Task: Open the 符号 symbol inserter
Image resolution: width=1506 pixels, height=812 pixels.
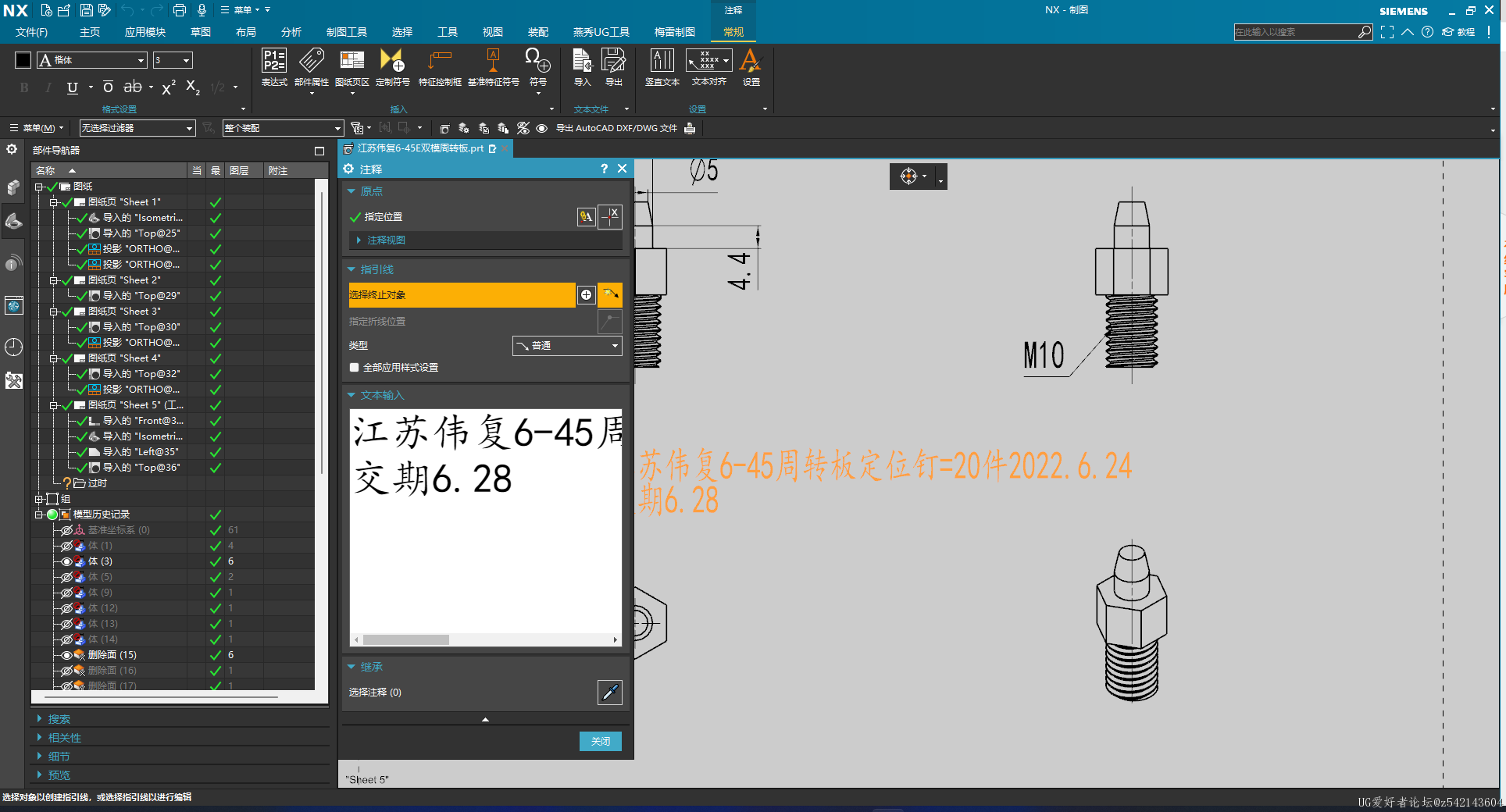Action: pos(538,68)
